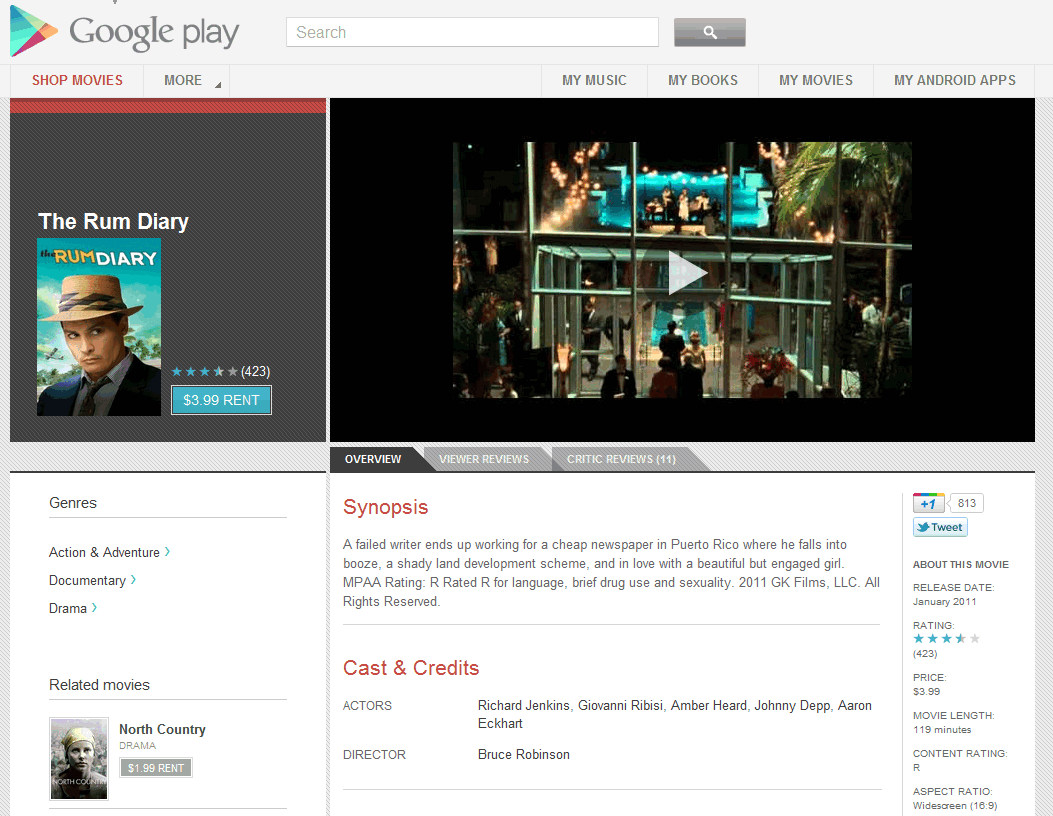Click the Cast & Credits heading

tap(411, 668)
